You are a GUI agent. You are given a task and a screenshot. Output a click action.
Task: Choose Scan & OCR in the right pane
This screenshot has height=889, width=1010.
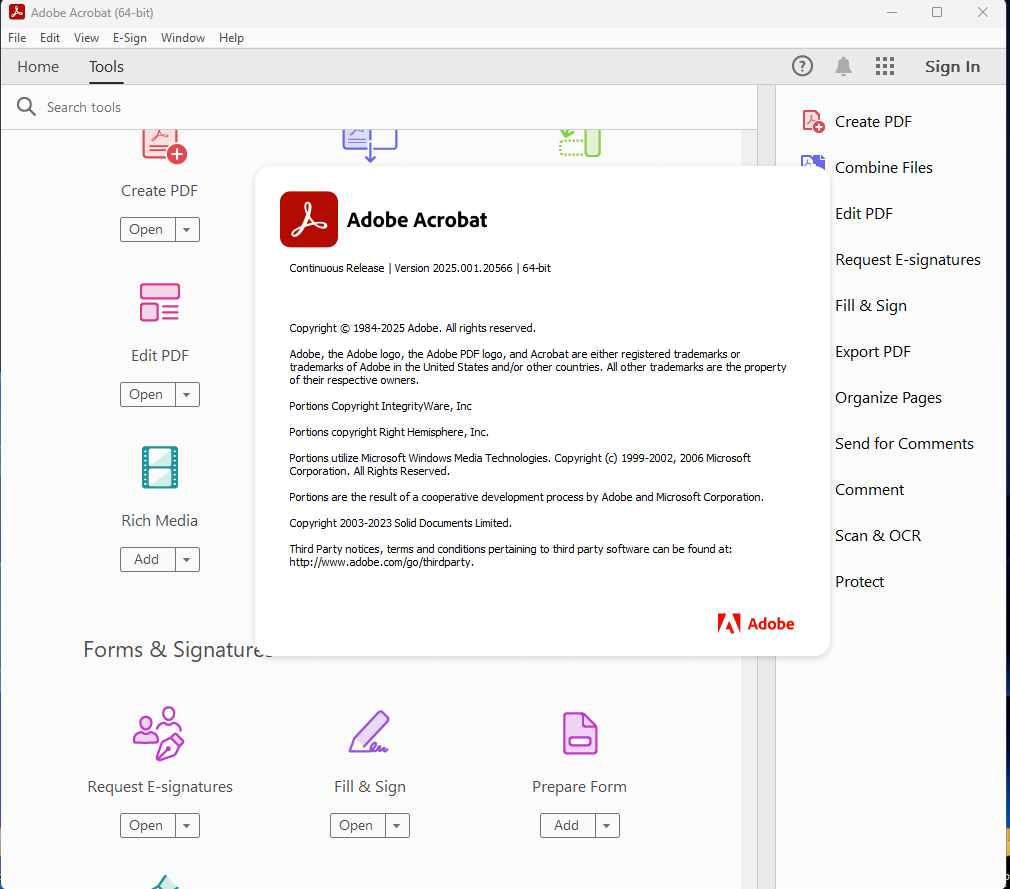[878, 535]
